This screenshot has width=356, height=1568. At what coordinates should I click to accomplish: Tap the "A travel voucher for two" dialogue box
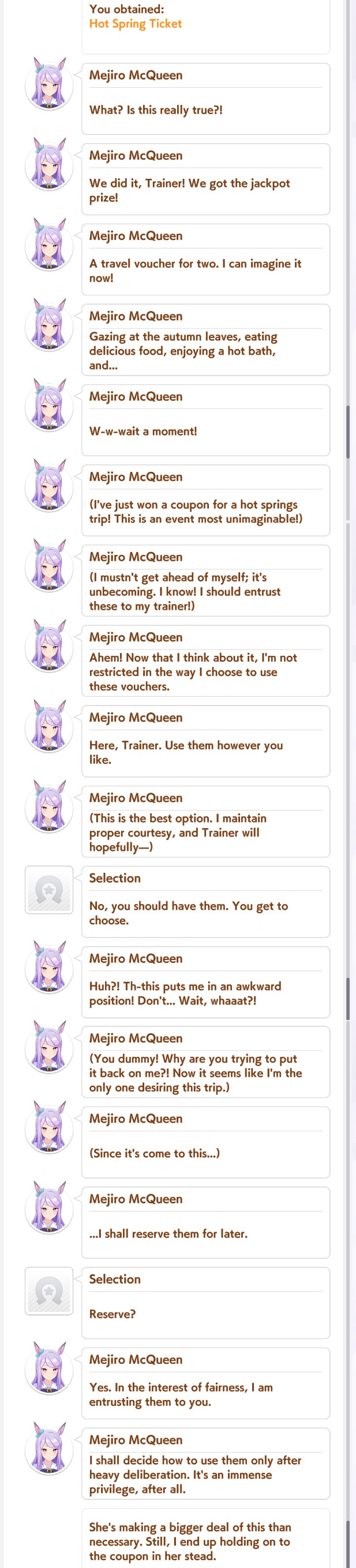(205, 260)
